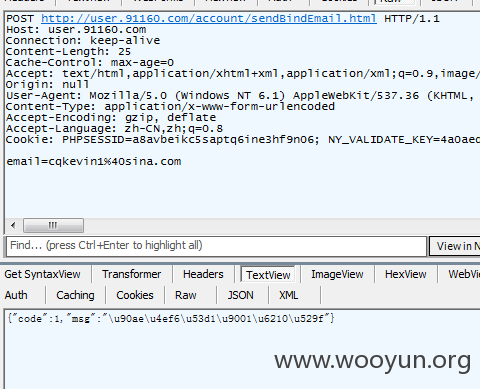Click the "Host: user.91160.com" header line
This screenshot has width=480, height=389.
pos(76,30)
